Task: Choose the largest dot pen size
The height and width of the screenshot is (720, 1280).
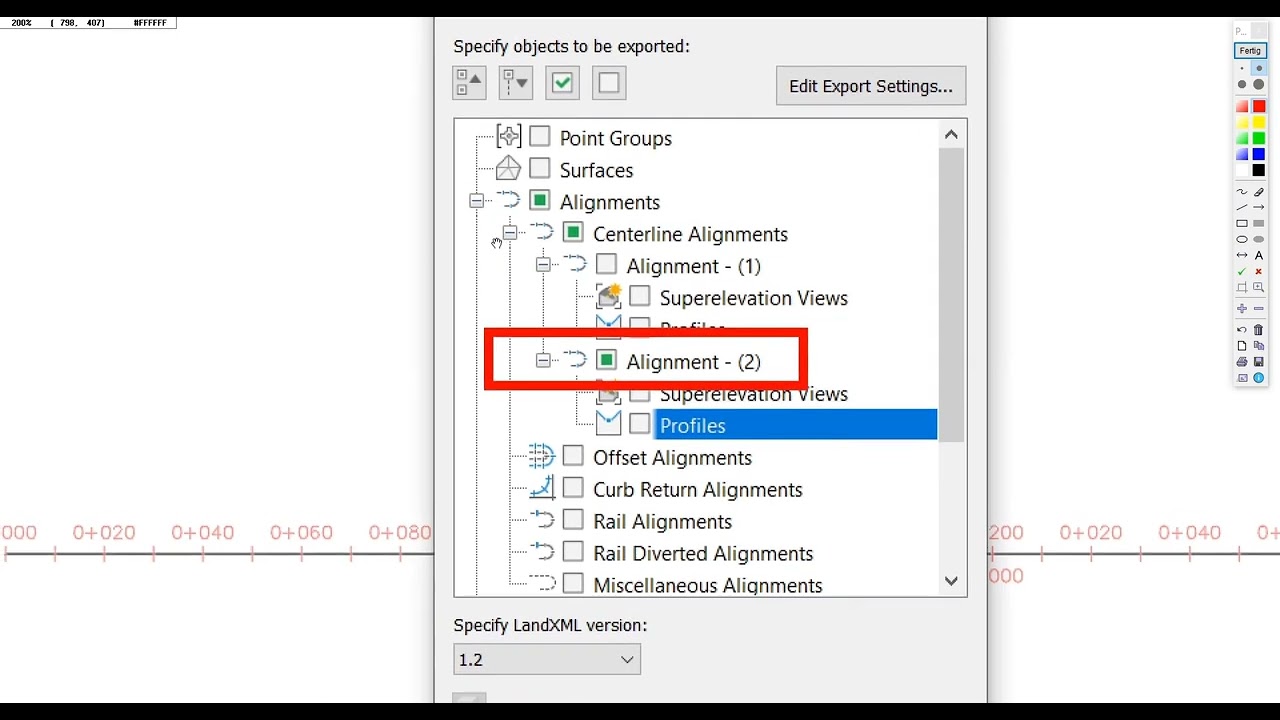Action: (1259, 84)
